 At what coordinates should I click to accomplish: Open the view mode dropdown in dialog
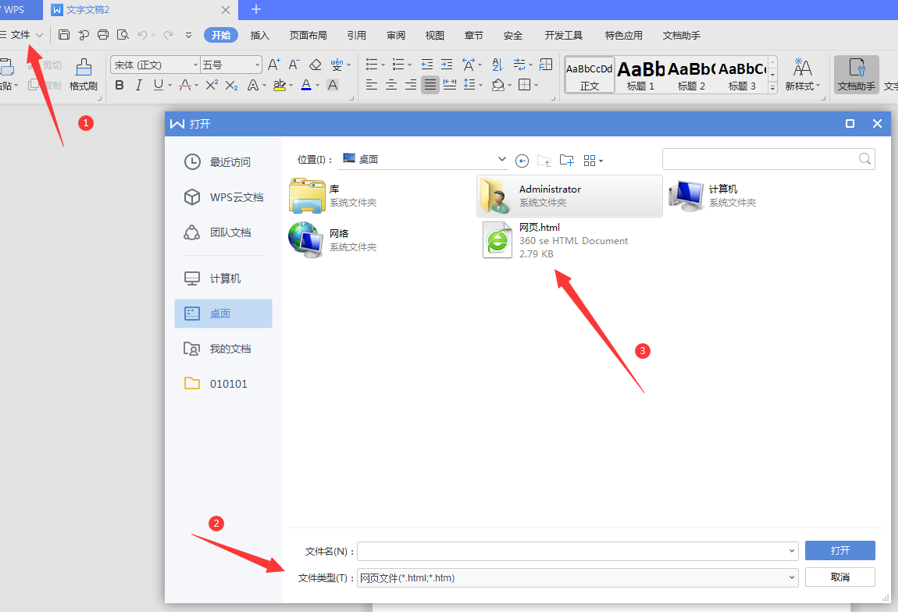[593, 160]
